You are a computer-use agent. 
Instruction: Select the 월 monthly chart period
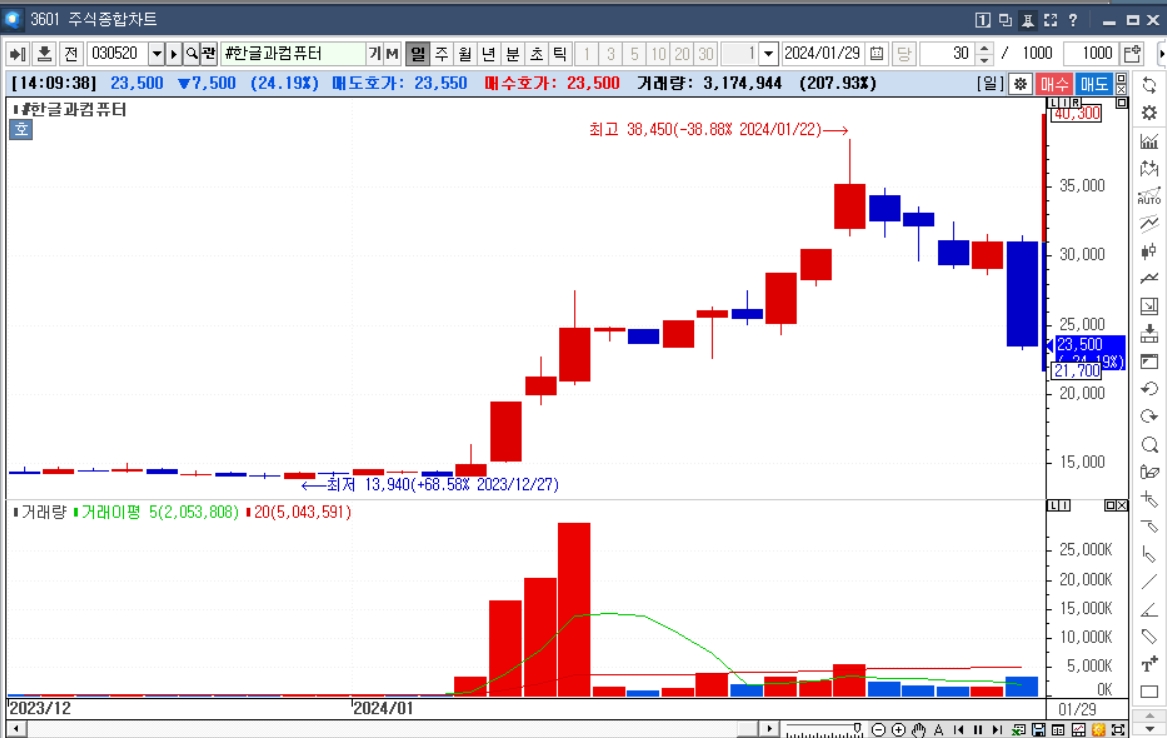[x=465, y=54]
